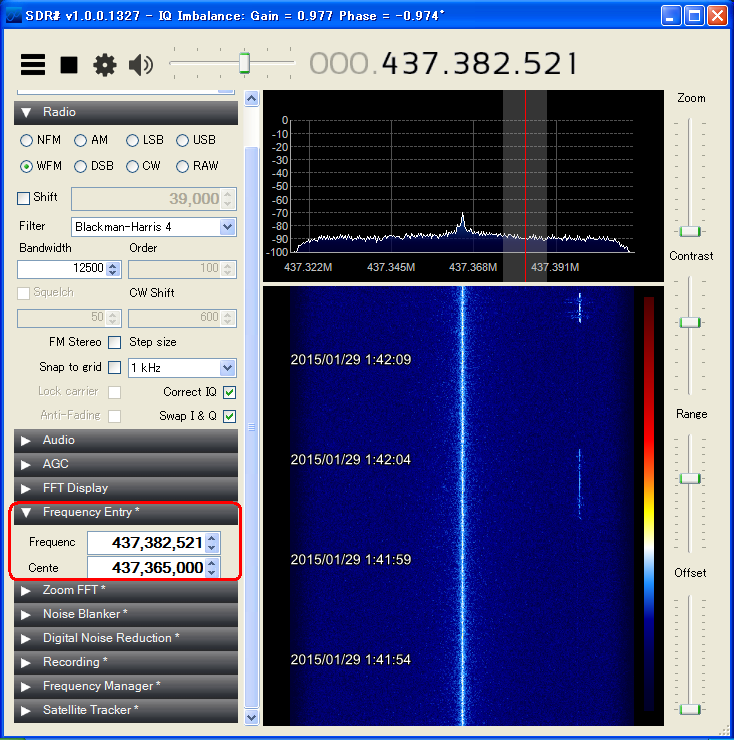
Task: Uncheck the Swap I & Q checkbox
Action: (x=229, y=416)
